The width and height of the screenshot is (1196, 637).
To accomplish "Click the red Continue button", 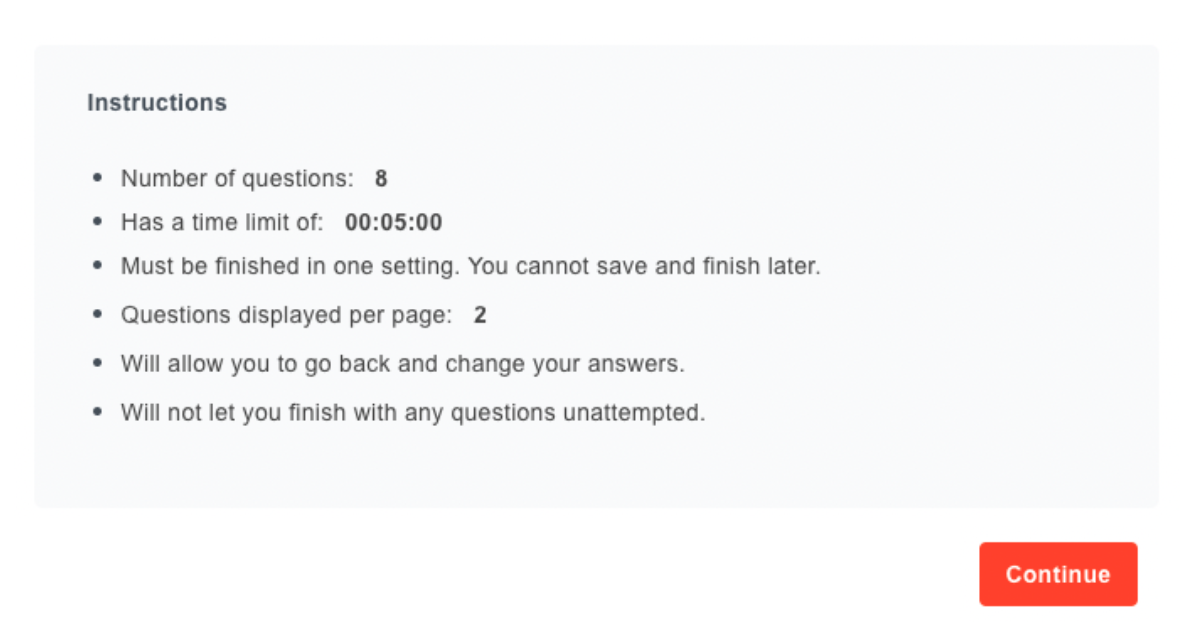I will [x=1057, y=574].
